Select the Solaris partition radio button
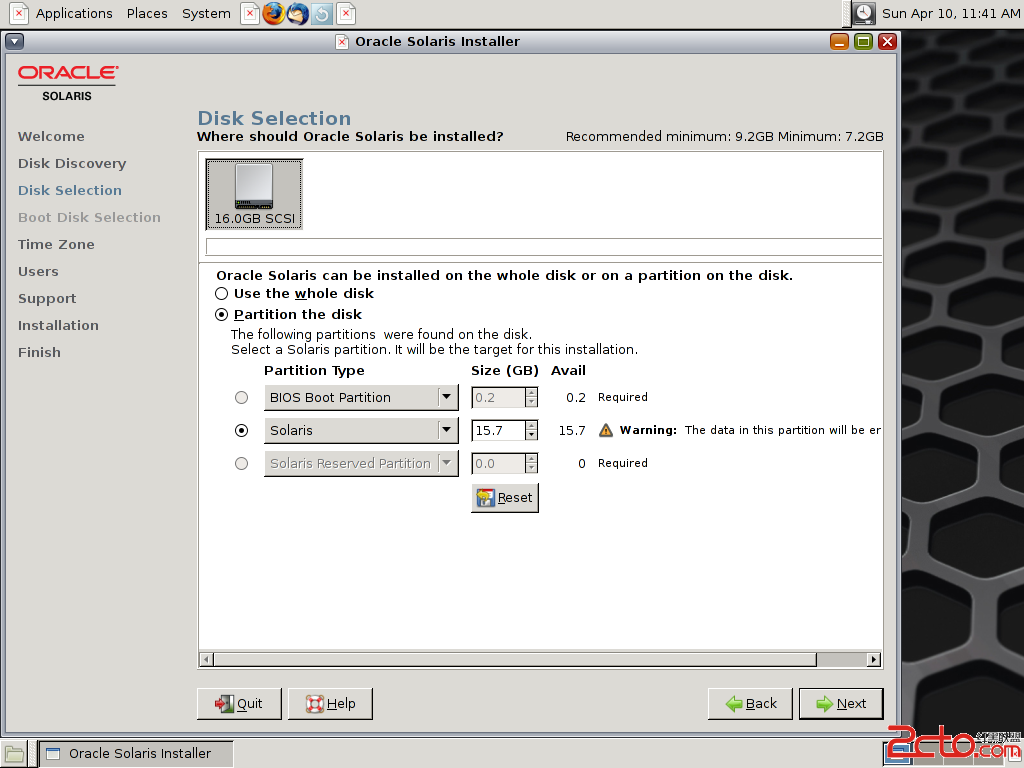This screenshot has height=768, width=1024. pos(242,430)
